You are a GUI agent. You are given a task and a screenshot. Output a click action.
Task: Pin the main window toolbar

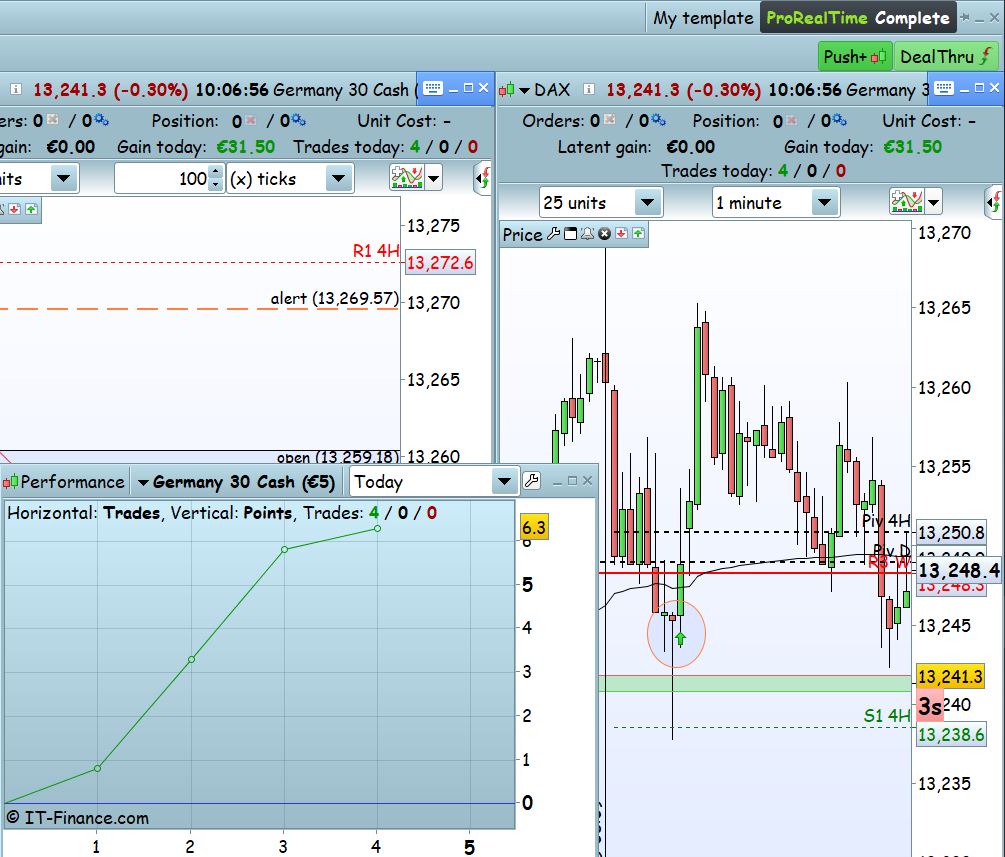click(x=965, y=18)
